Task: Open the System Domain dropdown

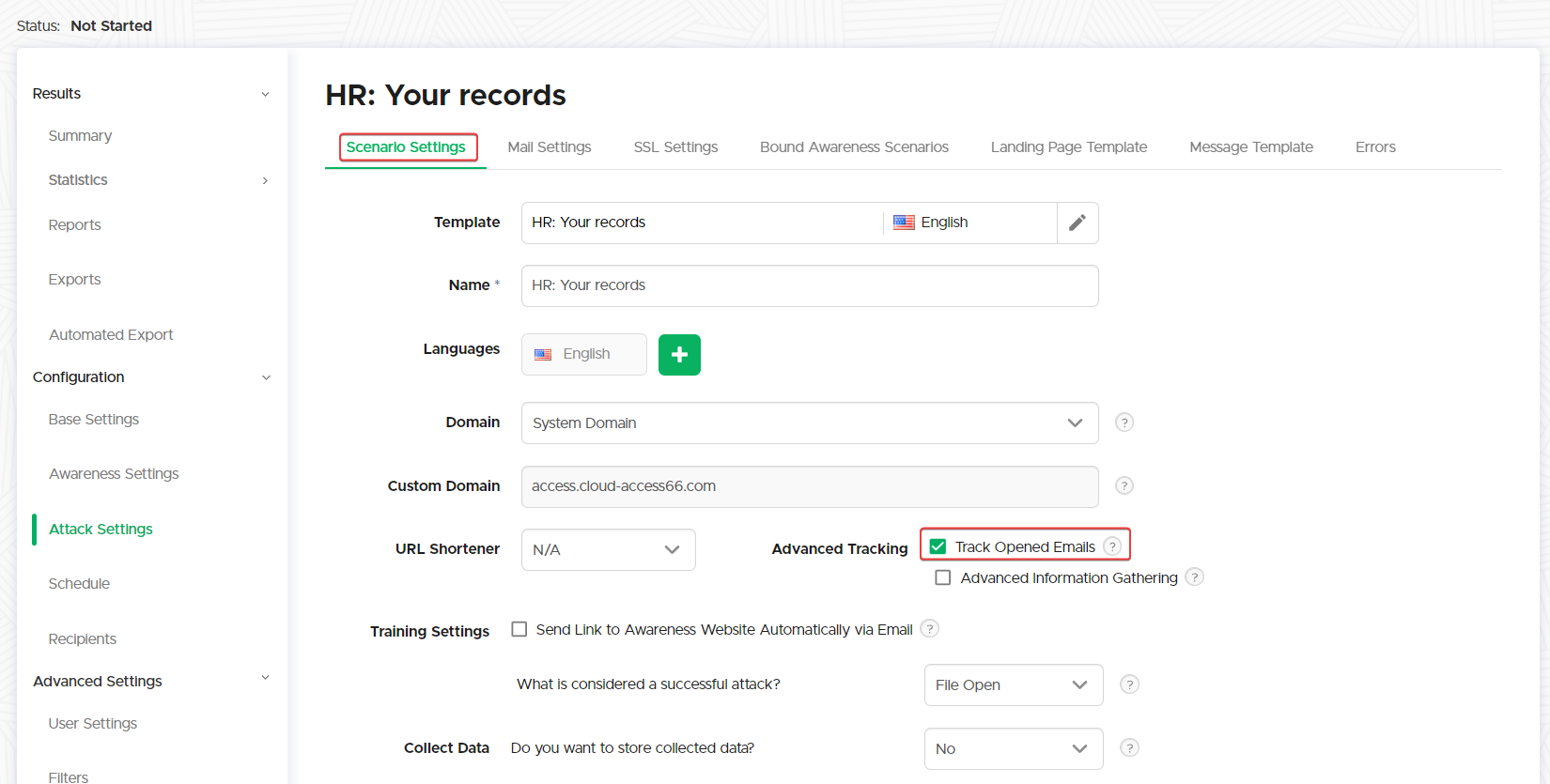Action: pyautogui.click(x=809, y=423)
